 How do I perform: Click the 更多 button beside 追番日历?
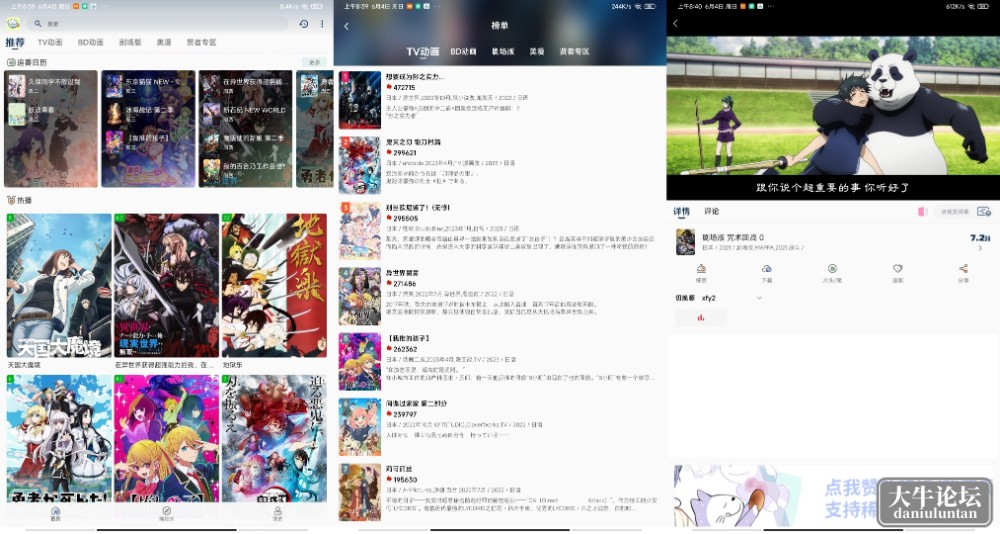(314, 63)
